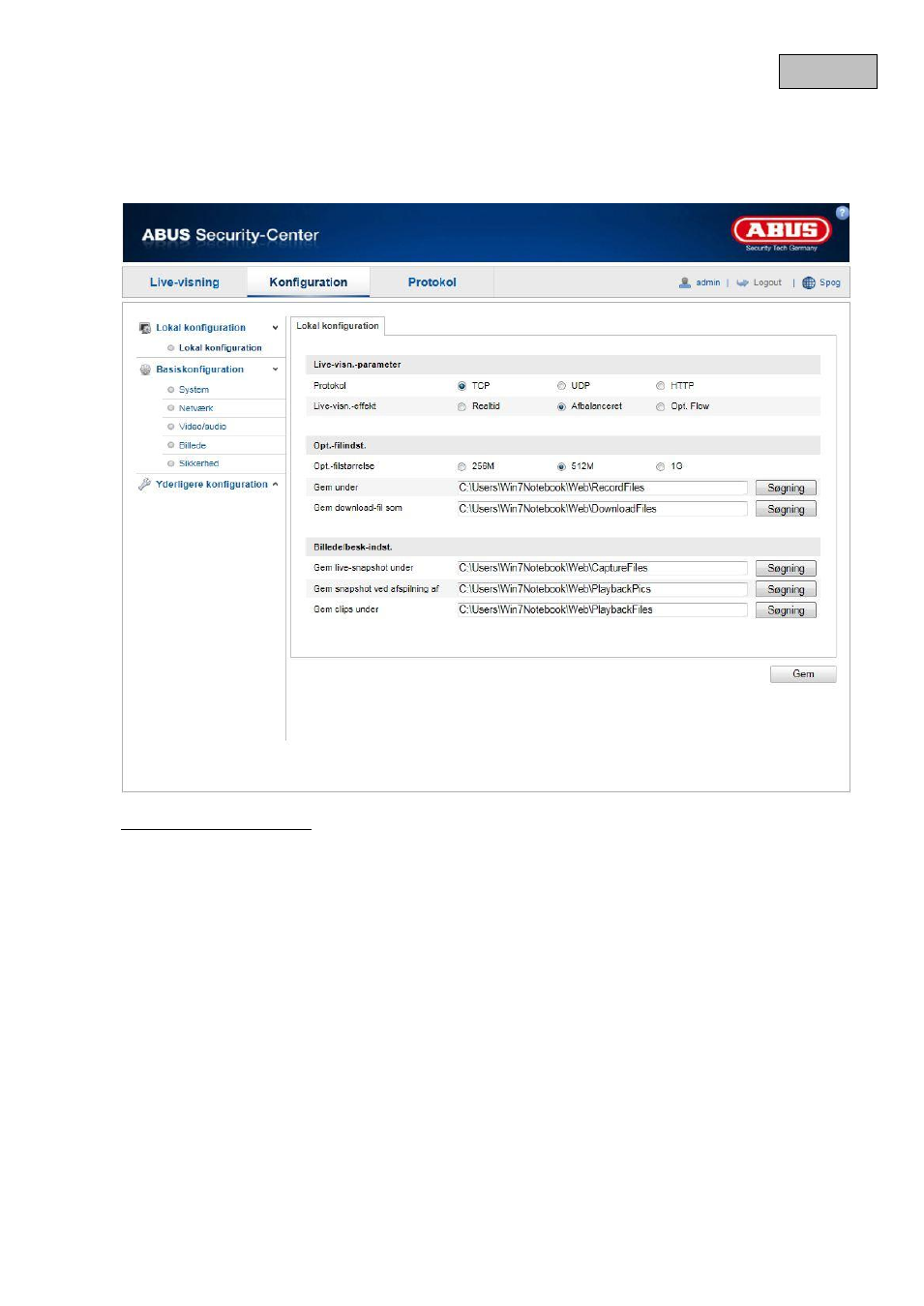Viewport: 924px width, 1306px height.
Task: Collapse the Lokal konfiguration section chevron
Action: point(275,328)
